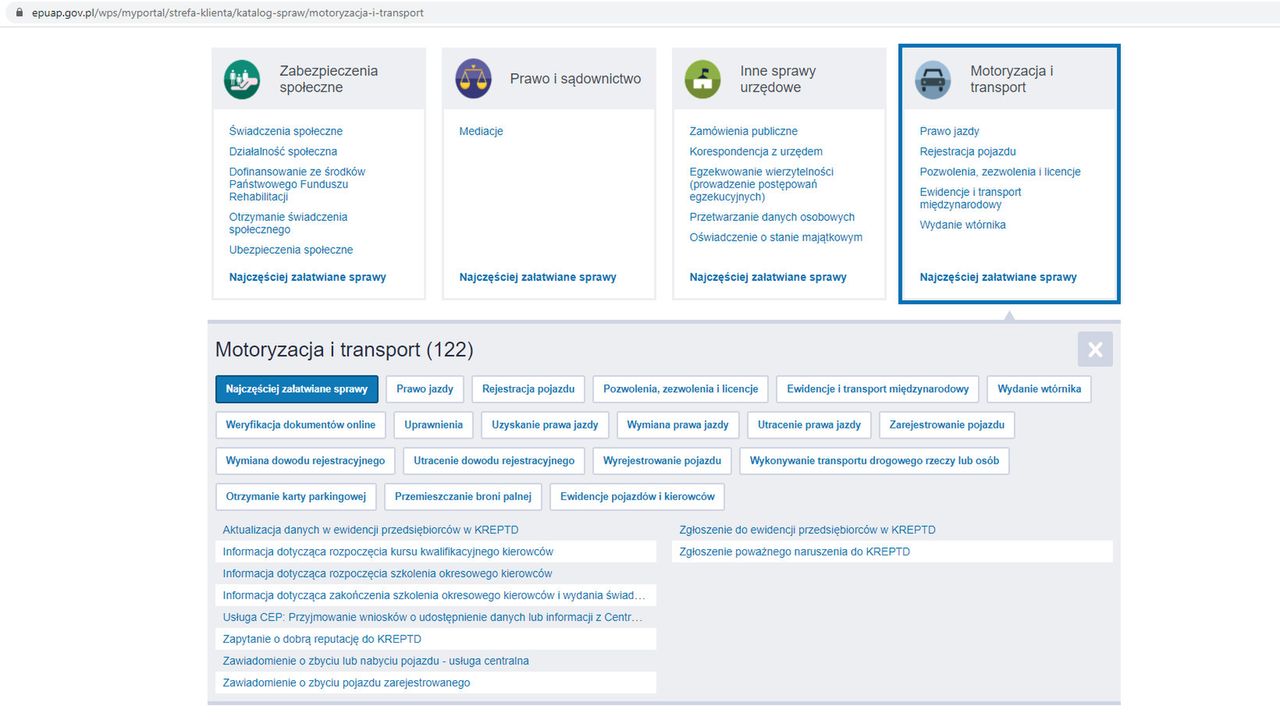Click the Inne sprawy urzędowe card title
1280x720 pixels.
click(778, 79)
